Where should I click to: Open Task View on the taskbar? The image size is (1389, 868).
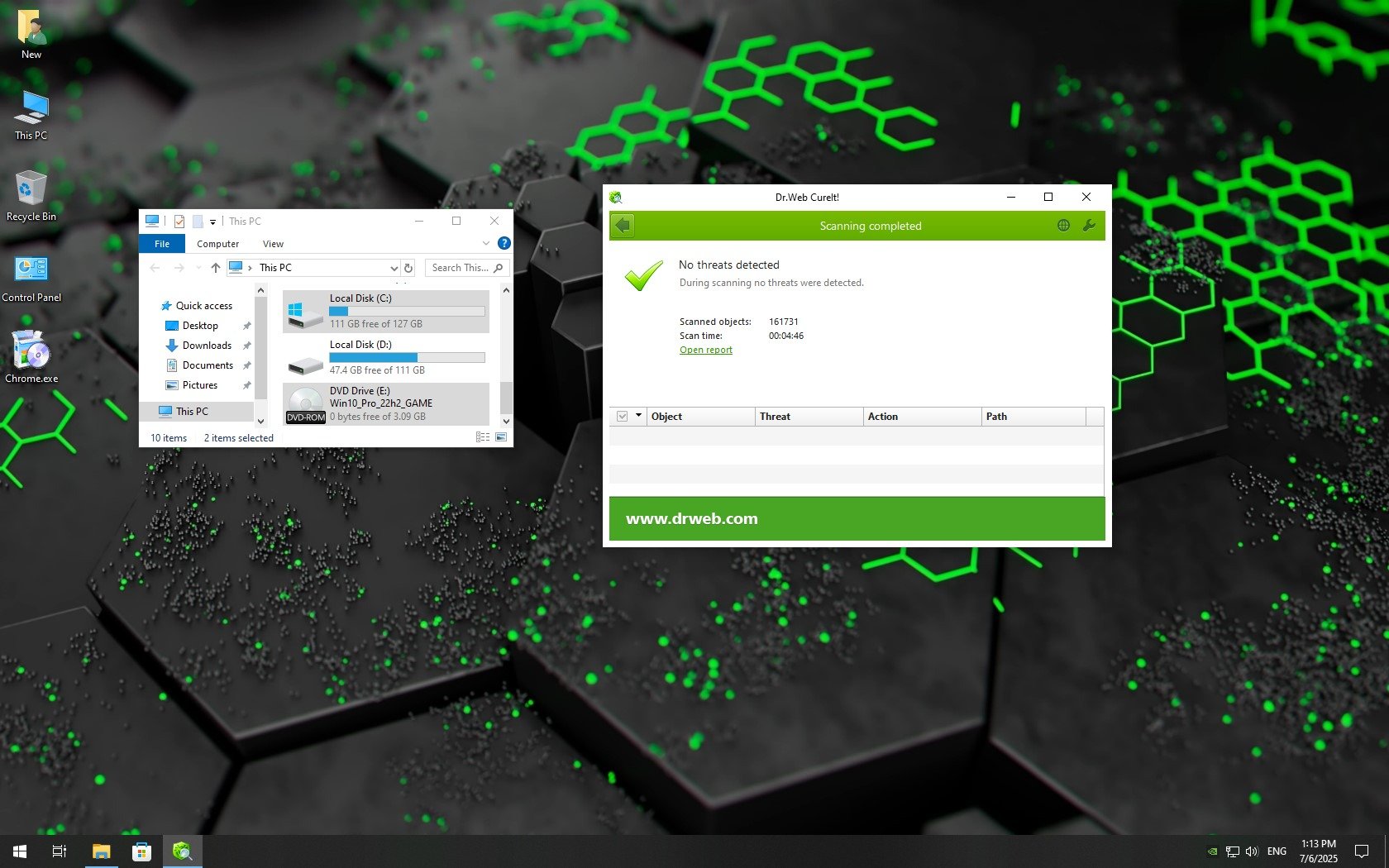coord(60,851)
